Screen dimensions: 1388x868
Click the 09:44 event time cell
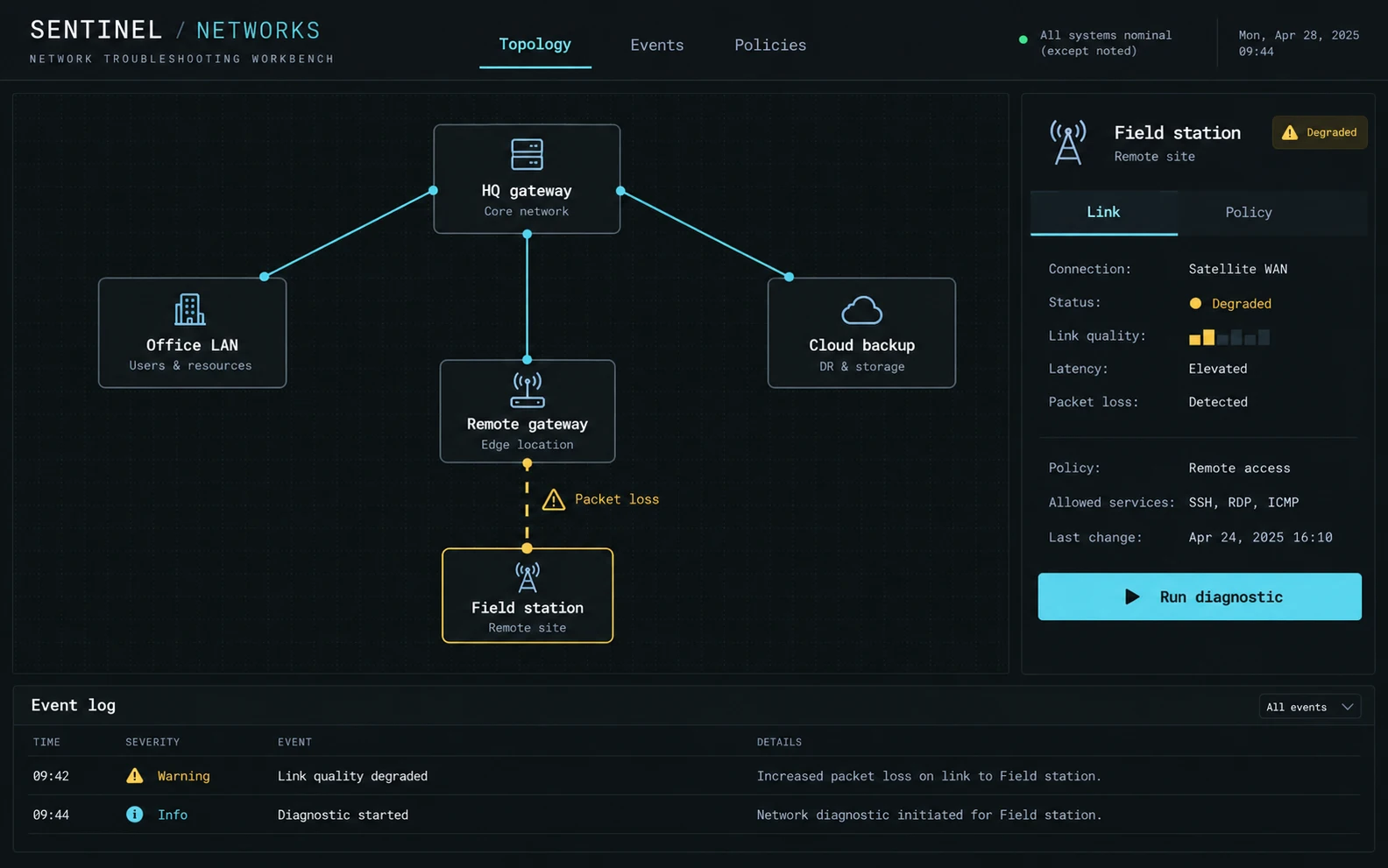(x=51, y=815)
